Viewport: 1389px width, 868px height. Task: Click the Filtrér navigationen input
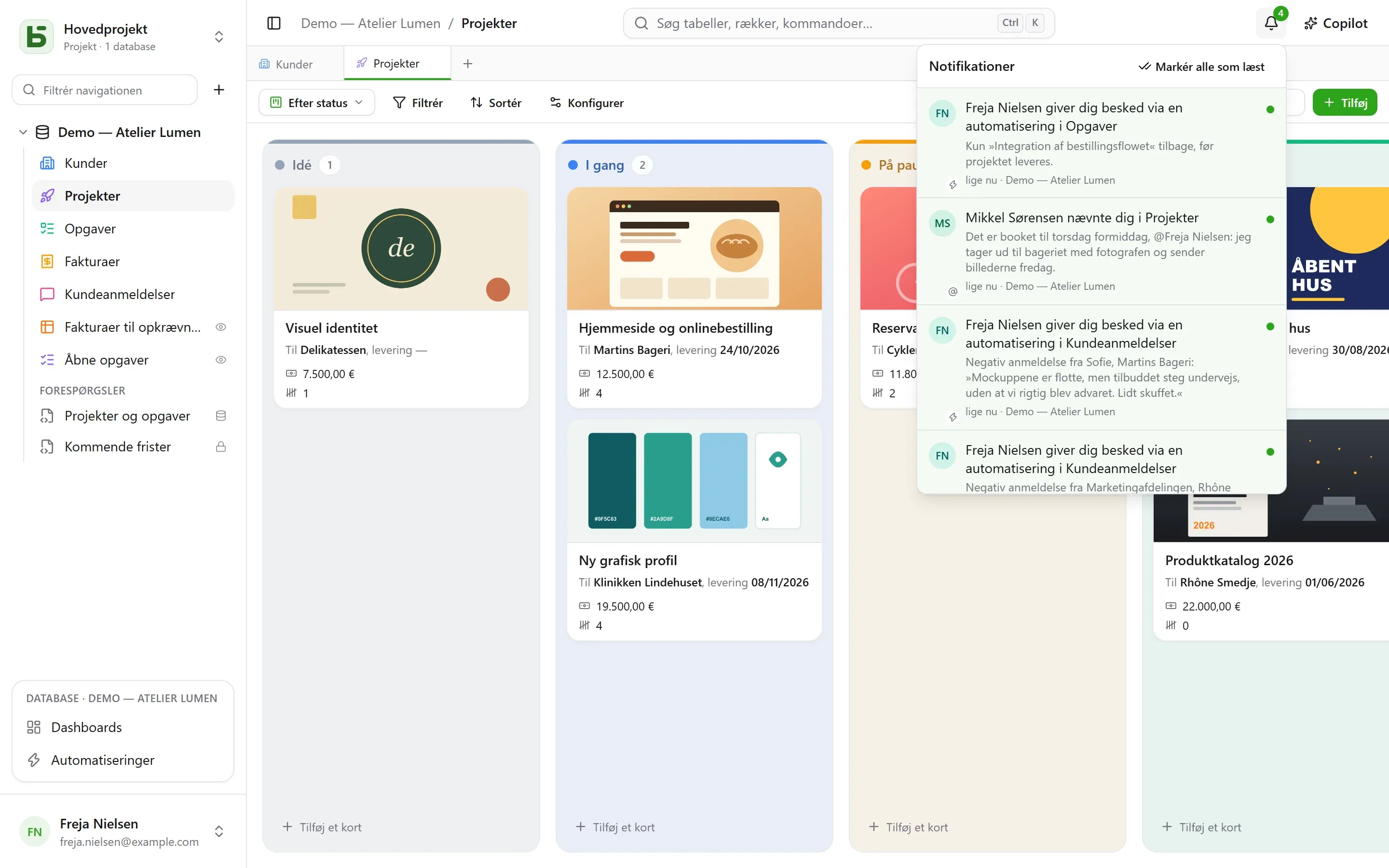[105, 90]
